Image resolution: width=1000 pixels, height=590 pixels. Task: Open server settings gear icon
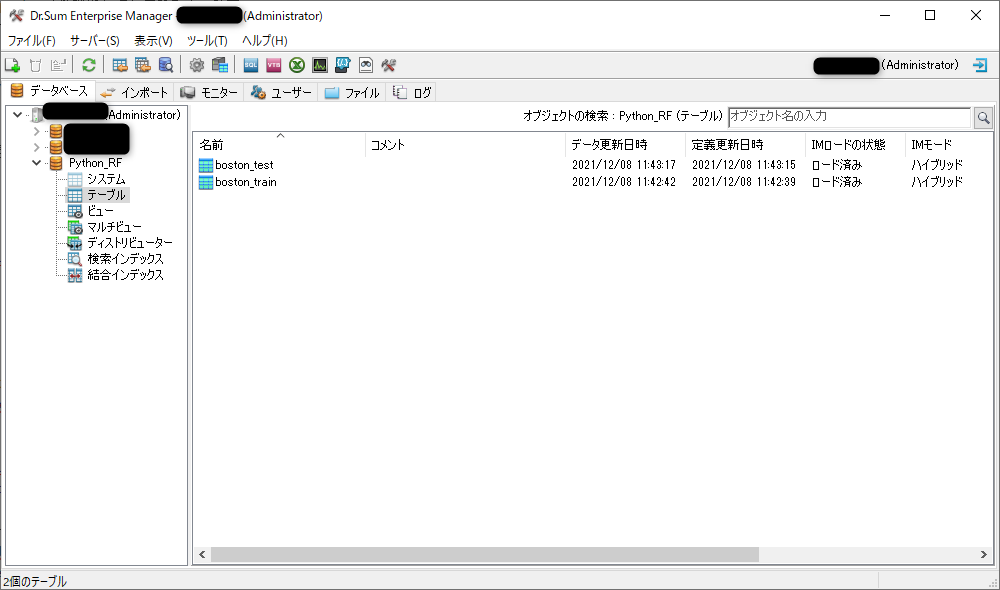[196, 65]
